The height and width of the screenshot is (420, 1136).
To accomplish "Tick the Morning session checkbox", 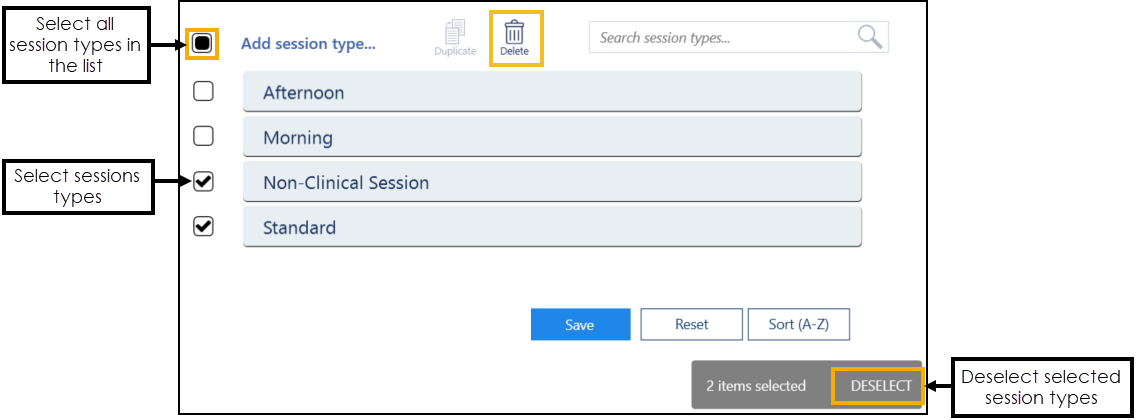I will click(203, 137).
